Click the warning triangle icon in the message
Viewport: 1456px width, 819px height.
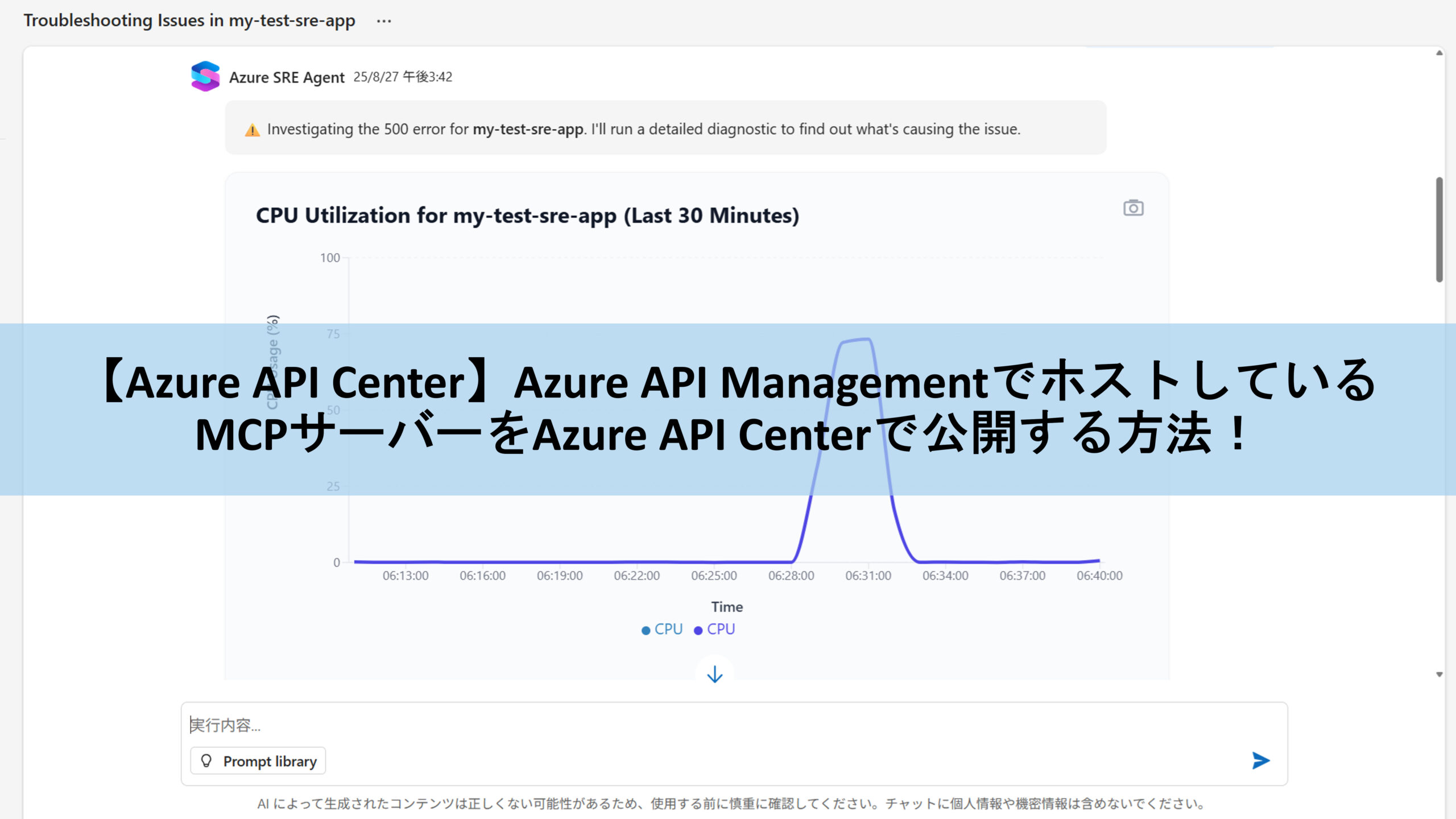[252, 130]
